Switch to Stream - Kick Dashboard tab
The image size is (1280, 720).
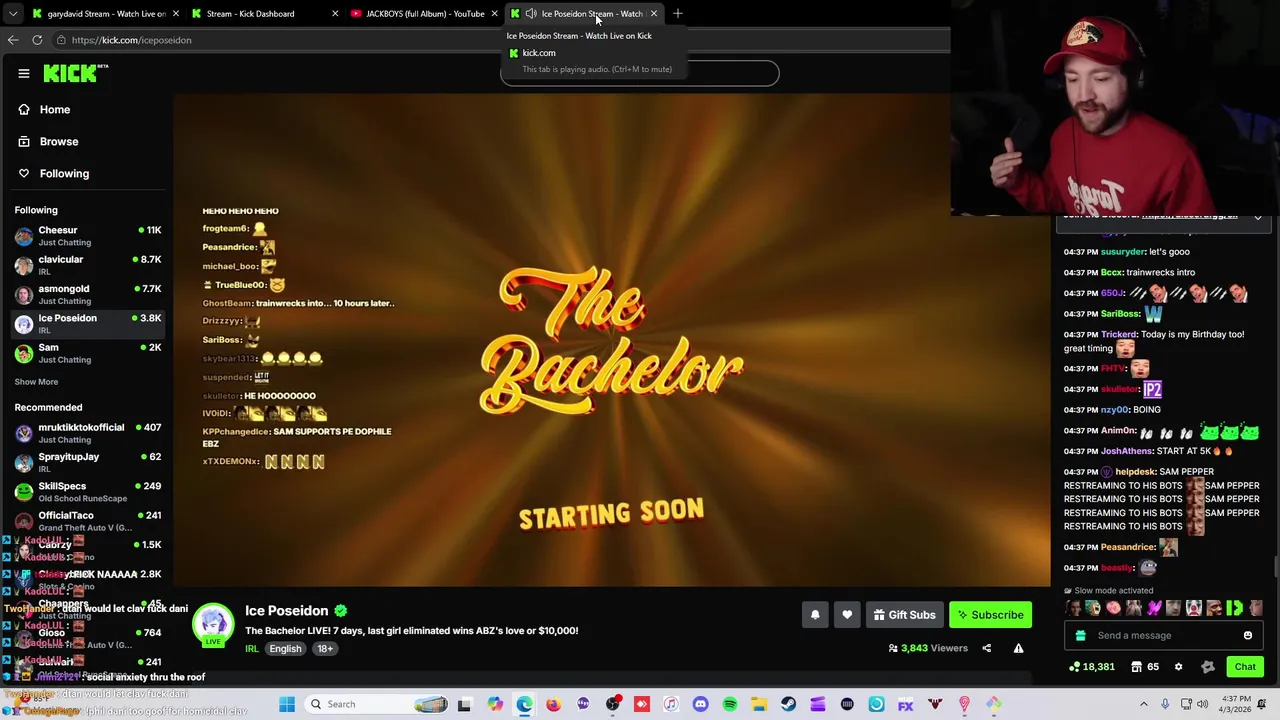pos(265,13)
